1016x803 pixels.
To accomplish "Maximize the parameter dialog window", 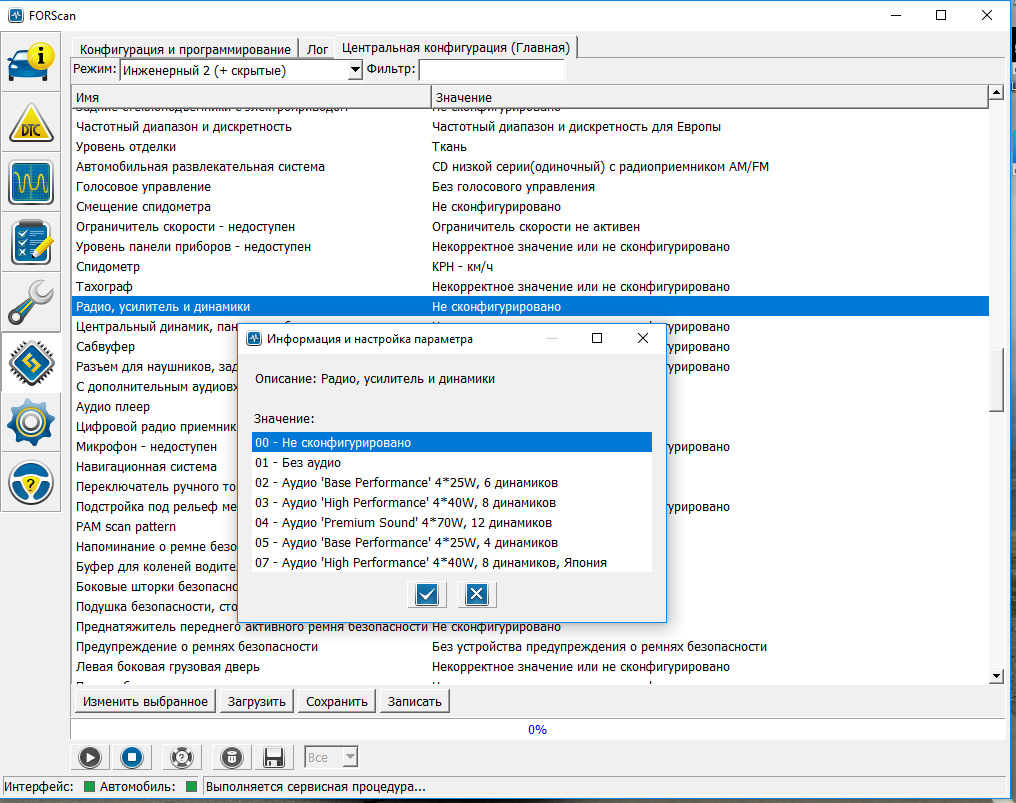I will (597, 338).
